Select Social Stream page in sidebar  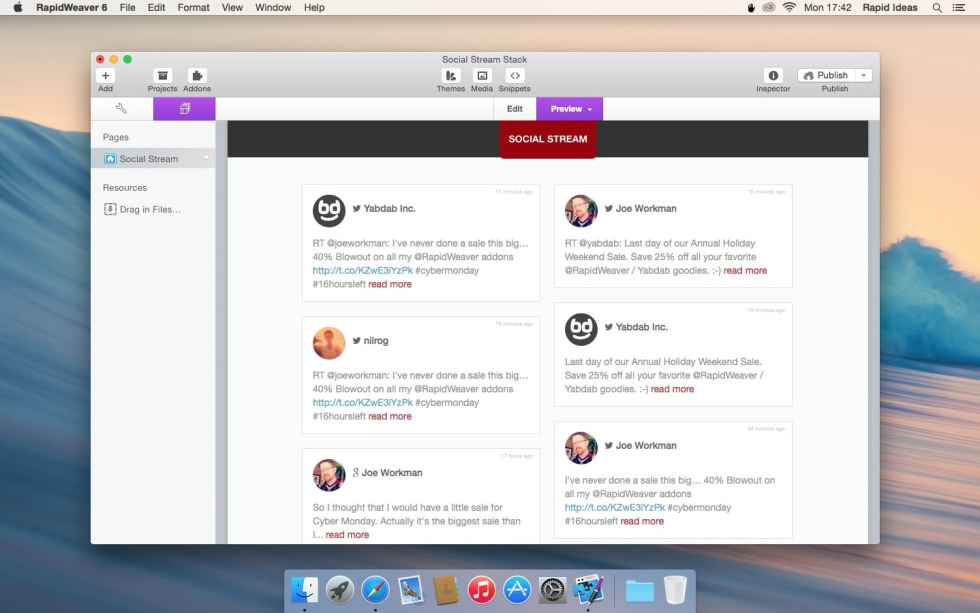pyautogui.click(x=152, y=159)
